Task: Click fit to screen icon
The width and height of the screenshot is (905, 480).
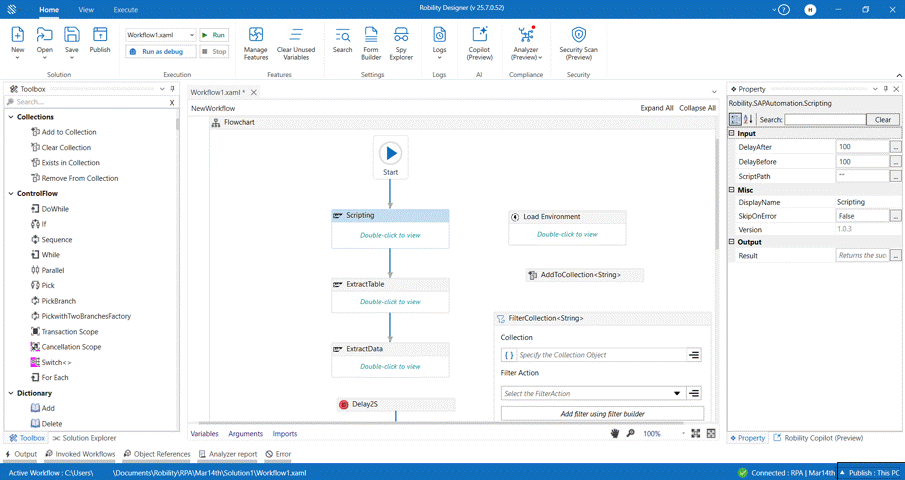Action: tap(695, 433)
